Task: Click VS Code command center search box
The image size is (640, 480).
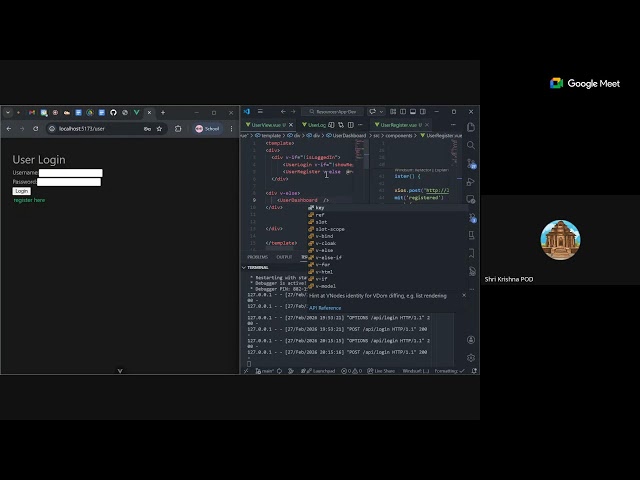Action: click(332, 111)
